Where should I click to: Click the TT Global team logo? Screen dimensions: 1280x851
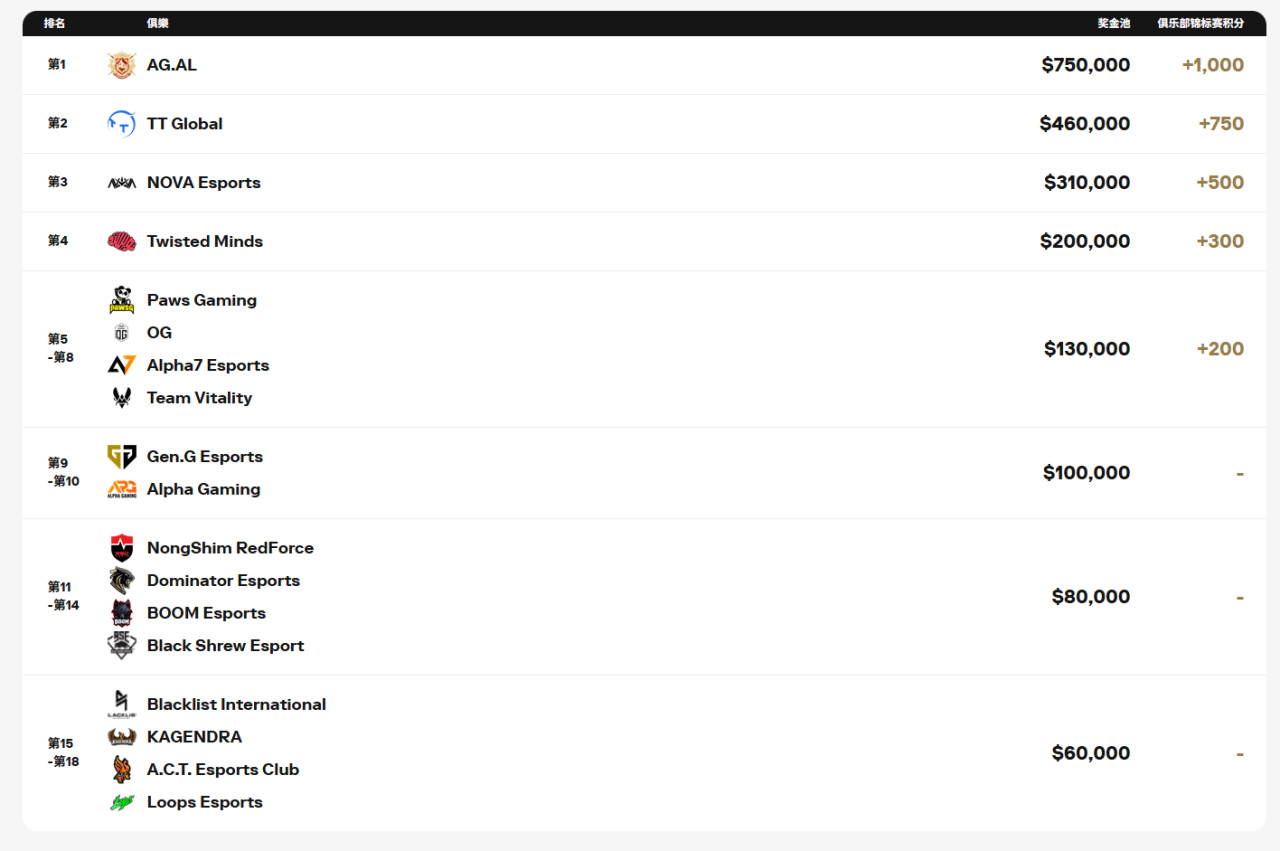[121, 124]
